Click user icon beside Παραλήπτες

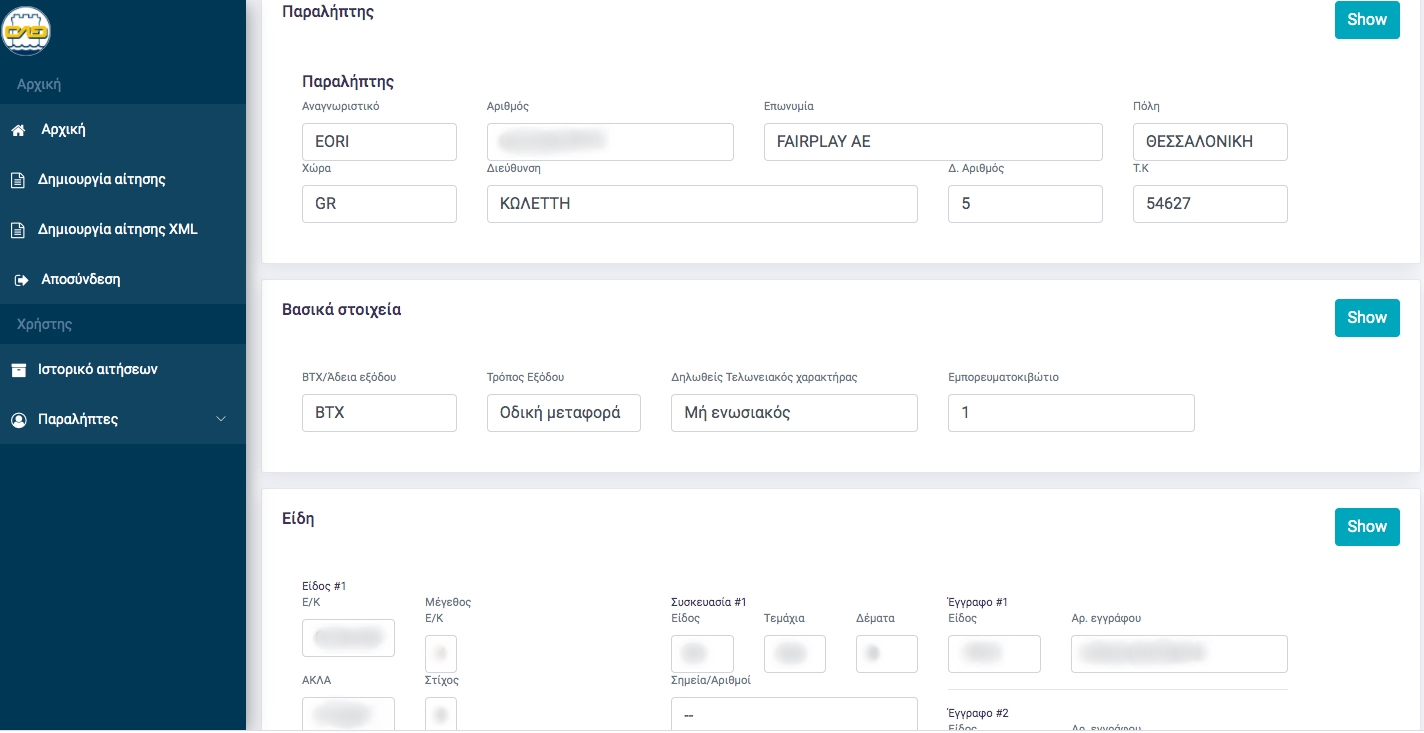[x=18, y=420]
